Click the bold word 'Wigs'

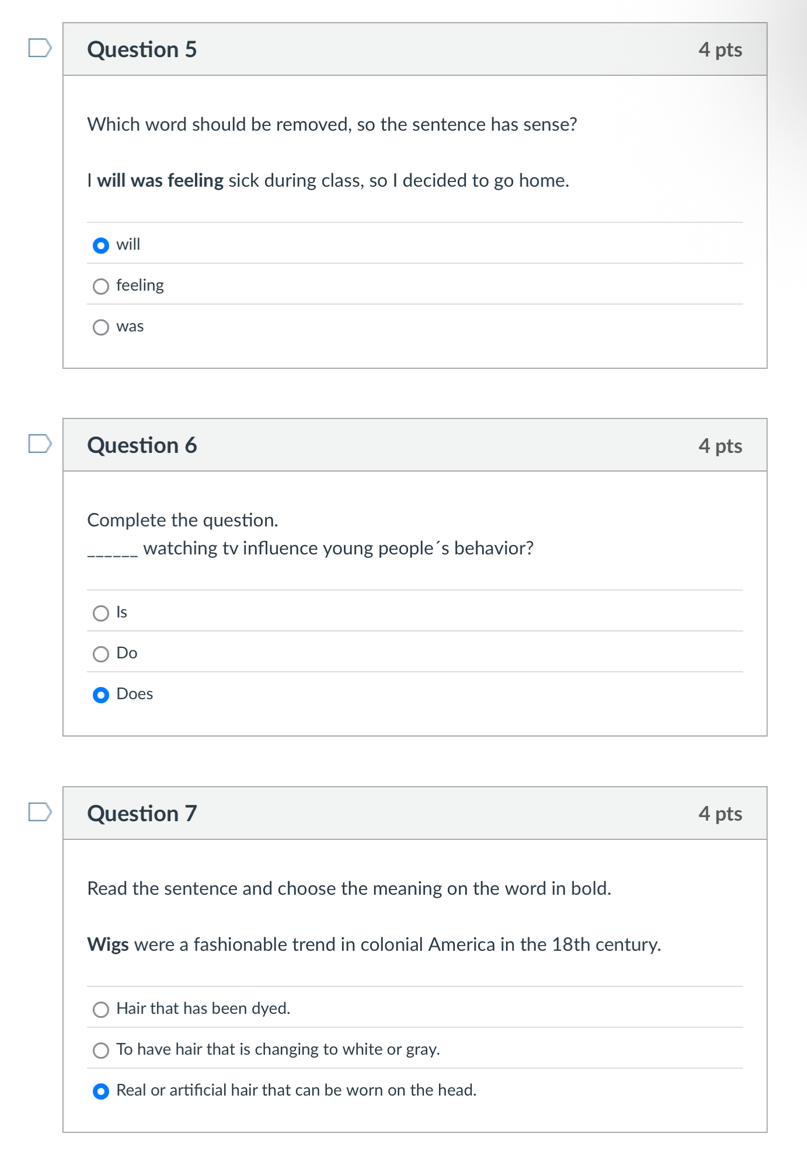(x=108, y=944)
